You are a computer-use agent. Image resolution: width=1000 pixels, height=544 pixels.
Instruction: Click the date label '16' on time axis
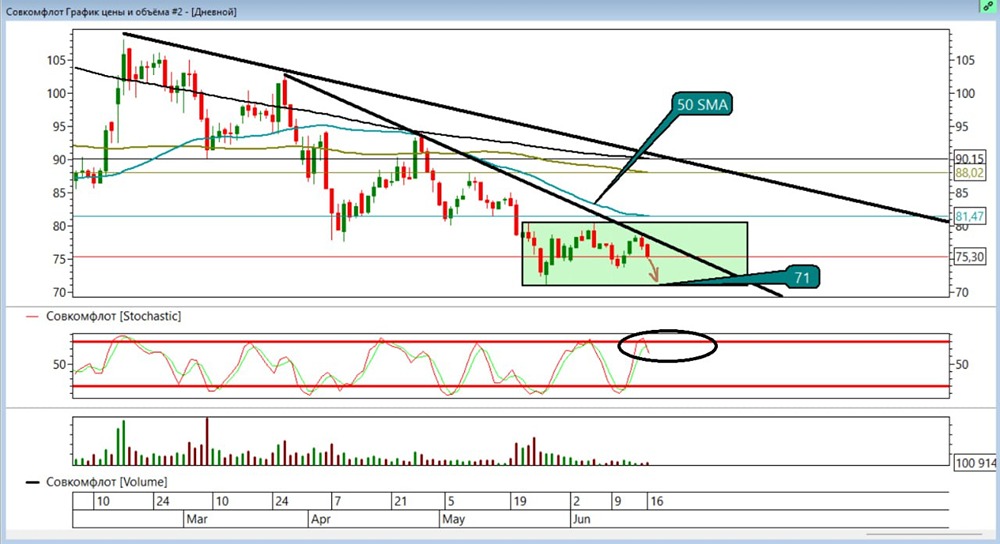656,501
